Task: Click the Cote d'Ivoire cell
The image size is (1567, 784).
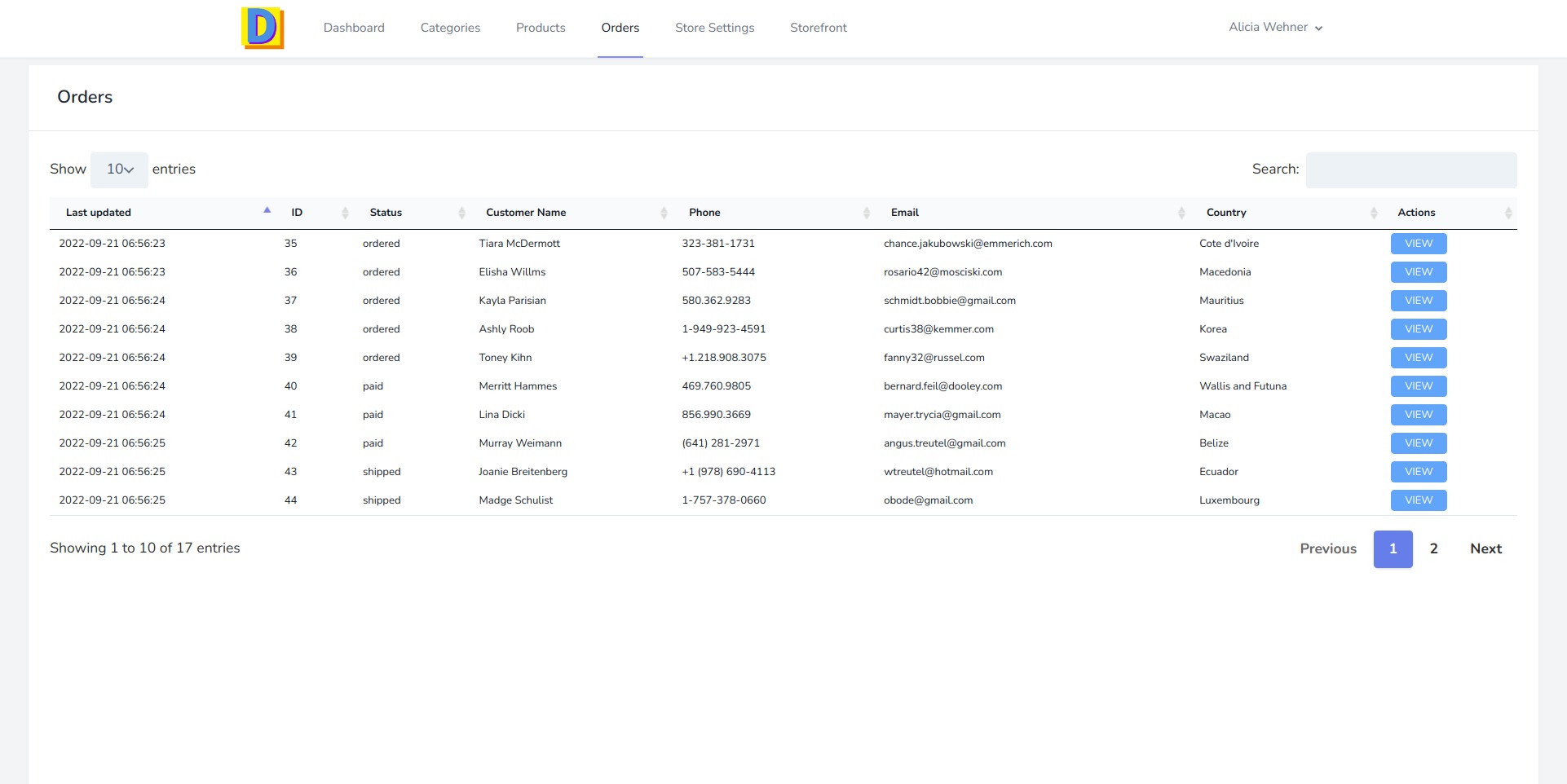Action: click(1229, 244)
